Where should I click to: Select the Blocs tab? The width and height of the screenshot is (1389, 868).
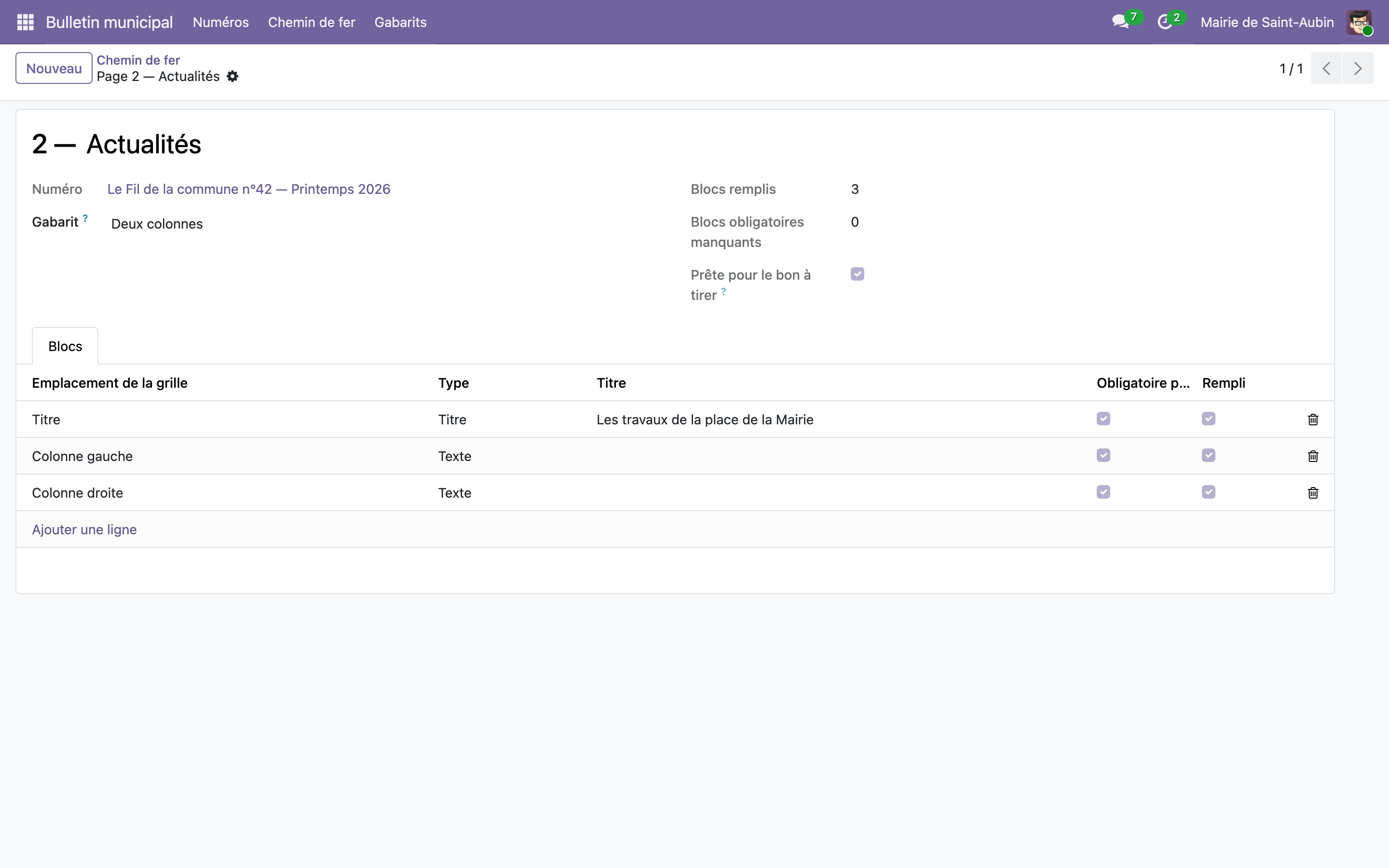pos(65,346)
